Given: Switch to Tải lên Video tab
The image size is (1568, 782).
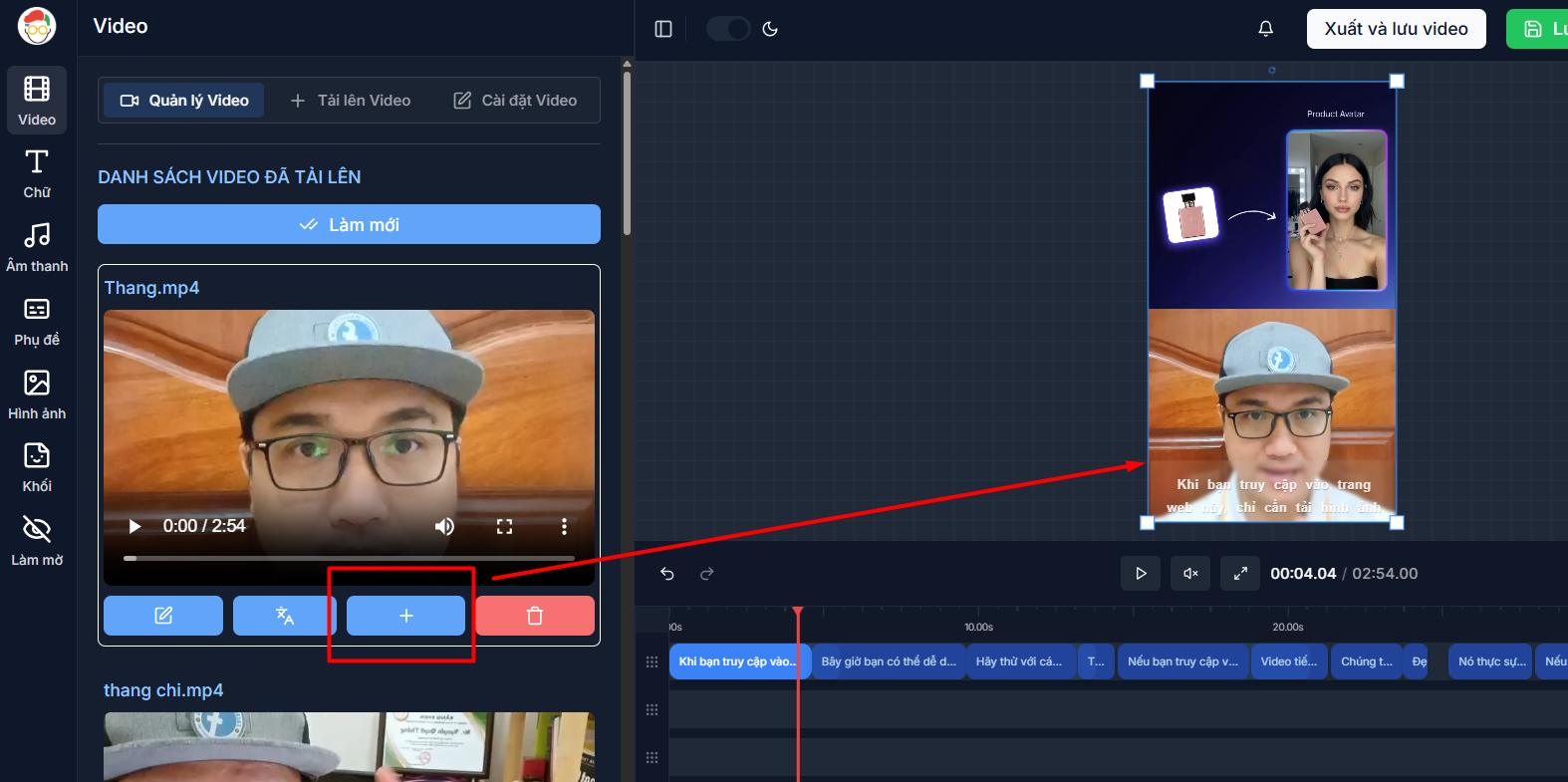Looking at the screenshot, I should (x=351, y=101).
